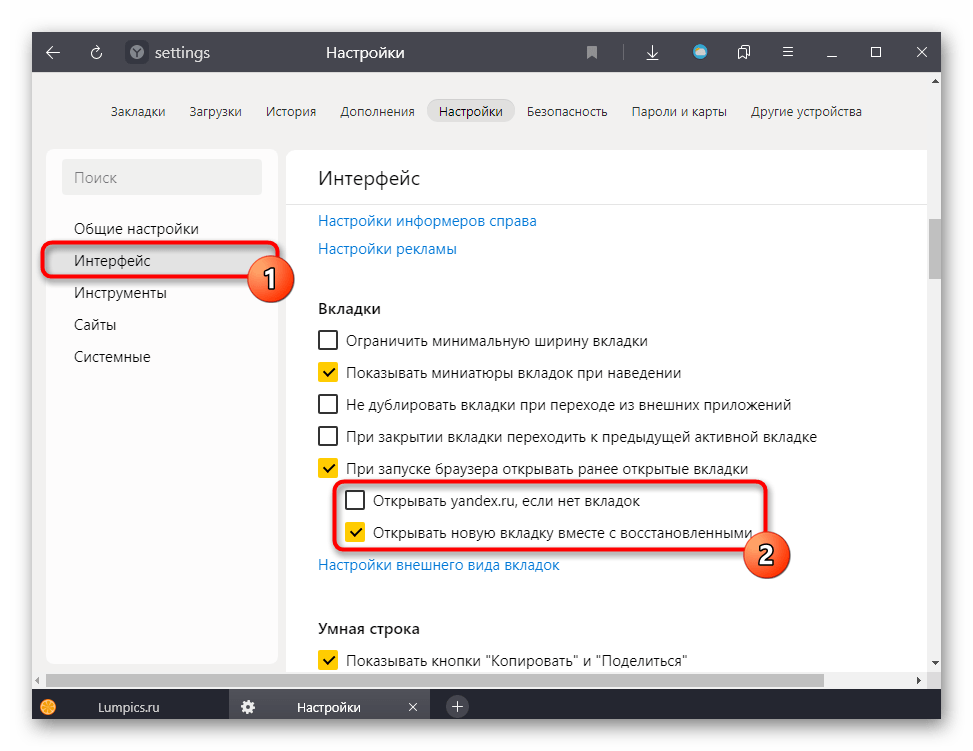Open 'Настройки внешнего вида вкладок' link
The width and height of the screenshot is (973, 751).
[439, 565]
